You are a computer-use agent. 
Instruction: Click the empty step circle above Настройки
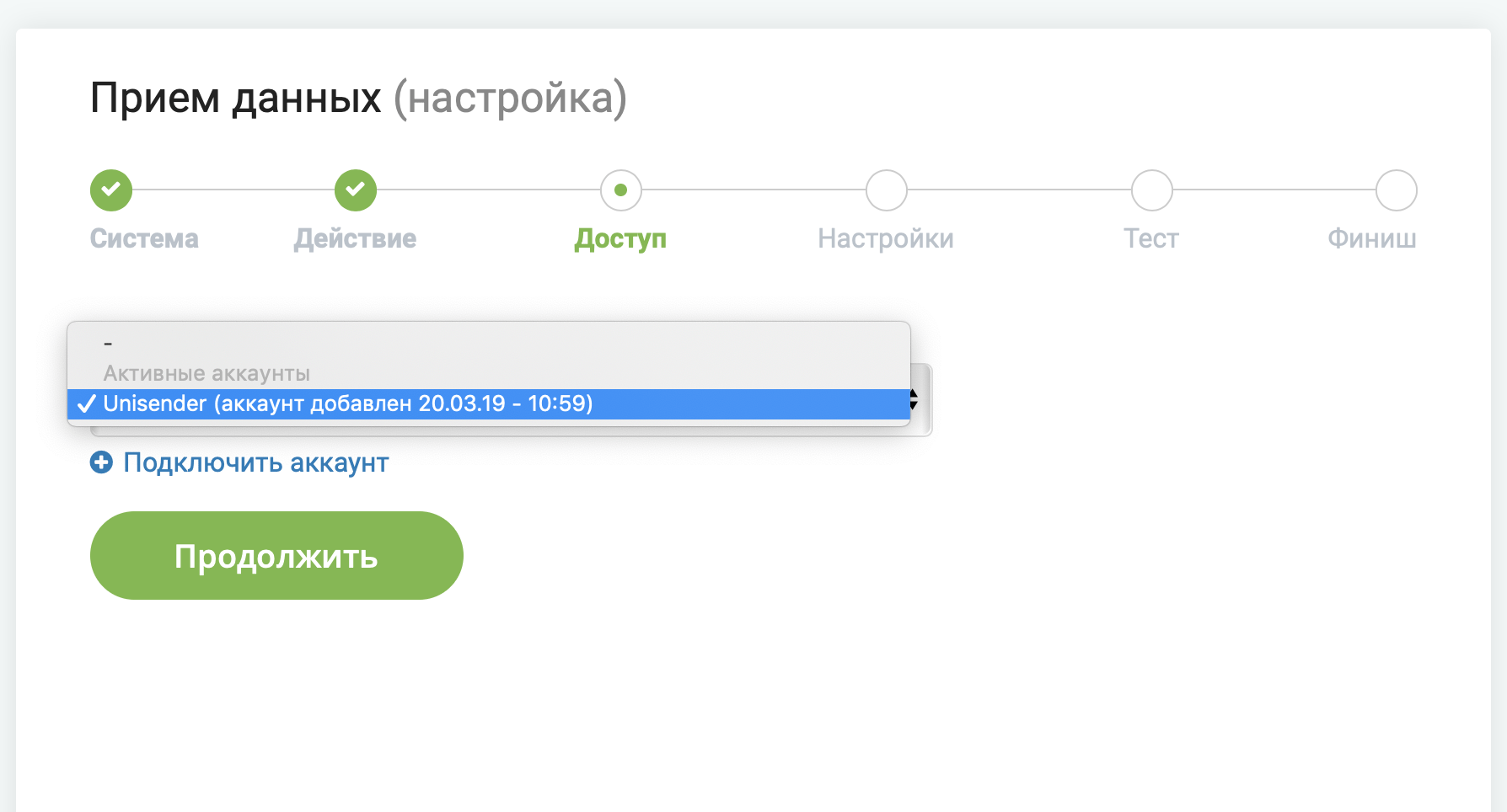887,190
